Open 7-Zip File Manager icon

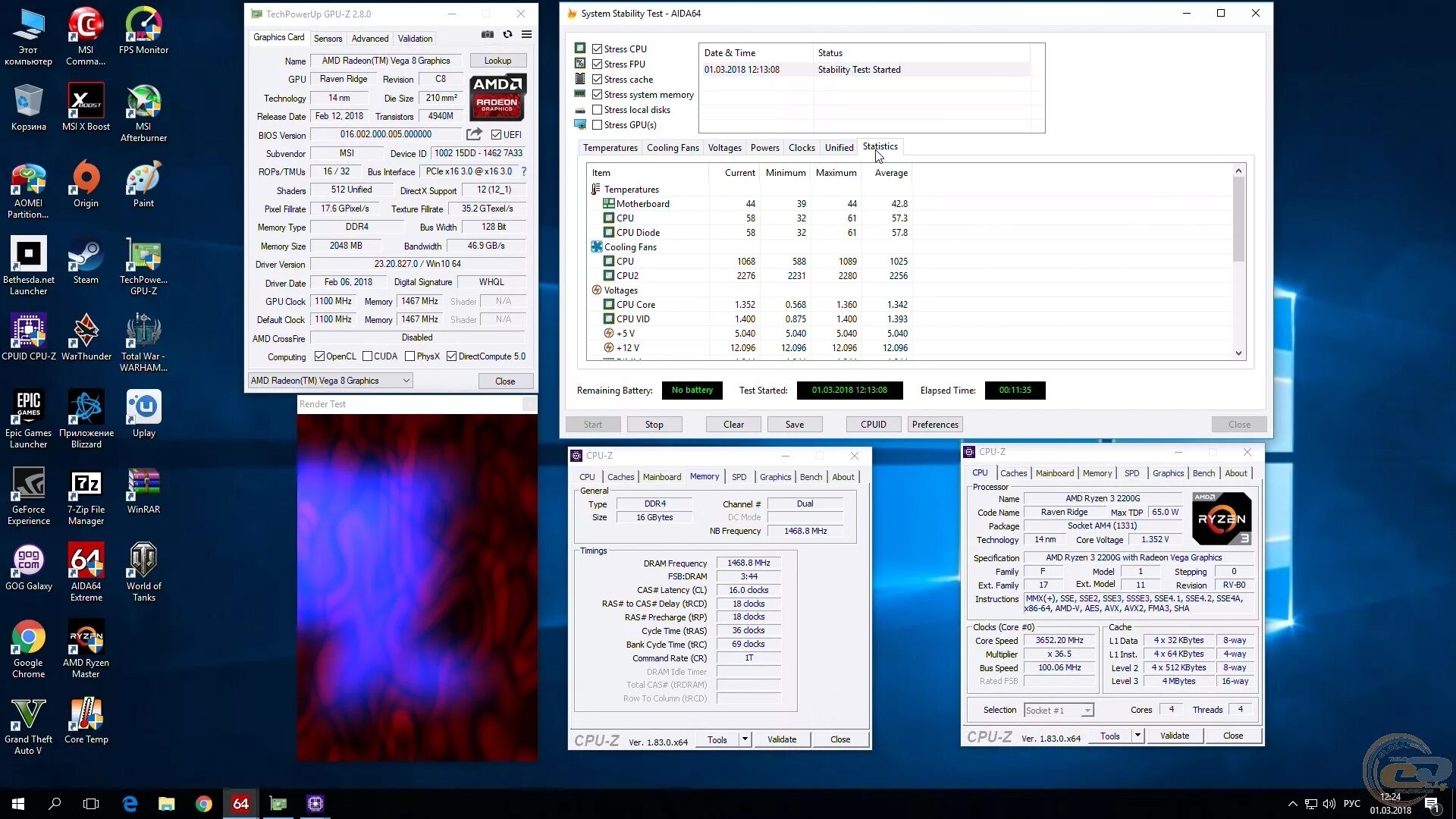pyautogui.click(x=86, y=497)
